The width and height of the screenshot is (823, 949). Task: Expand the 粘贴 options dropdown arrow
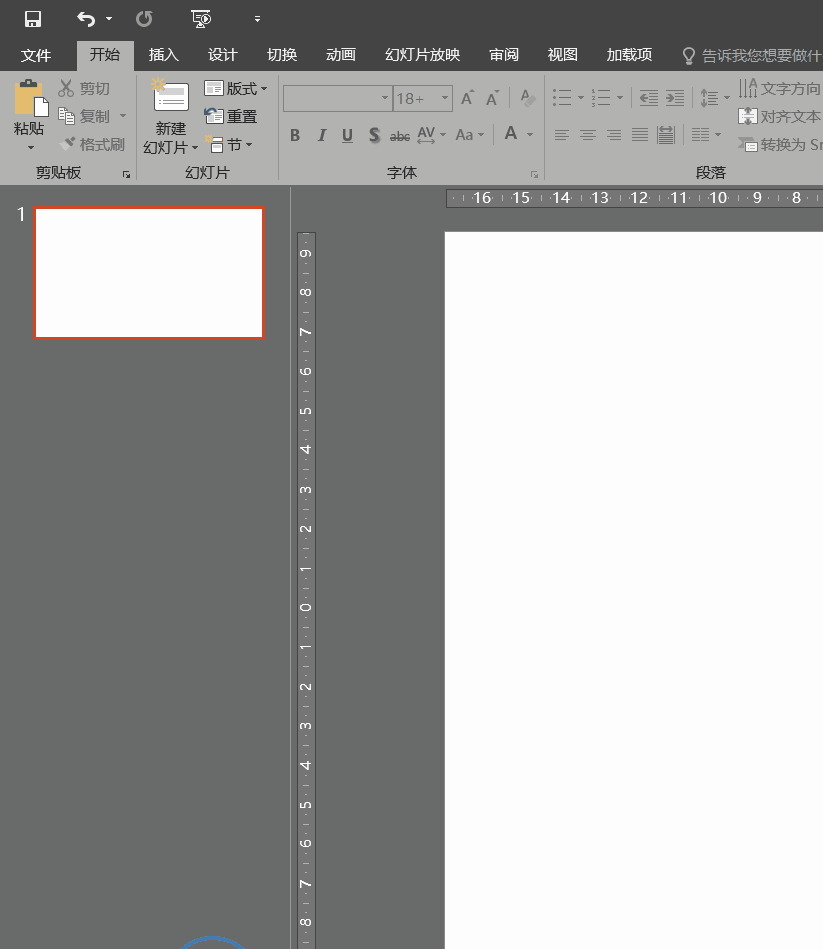click(30, 147)
